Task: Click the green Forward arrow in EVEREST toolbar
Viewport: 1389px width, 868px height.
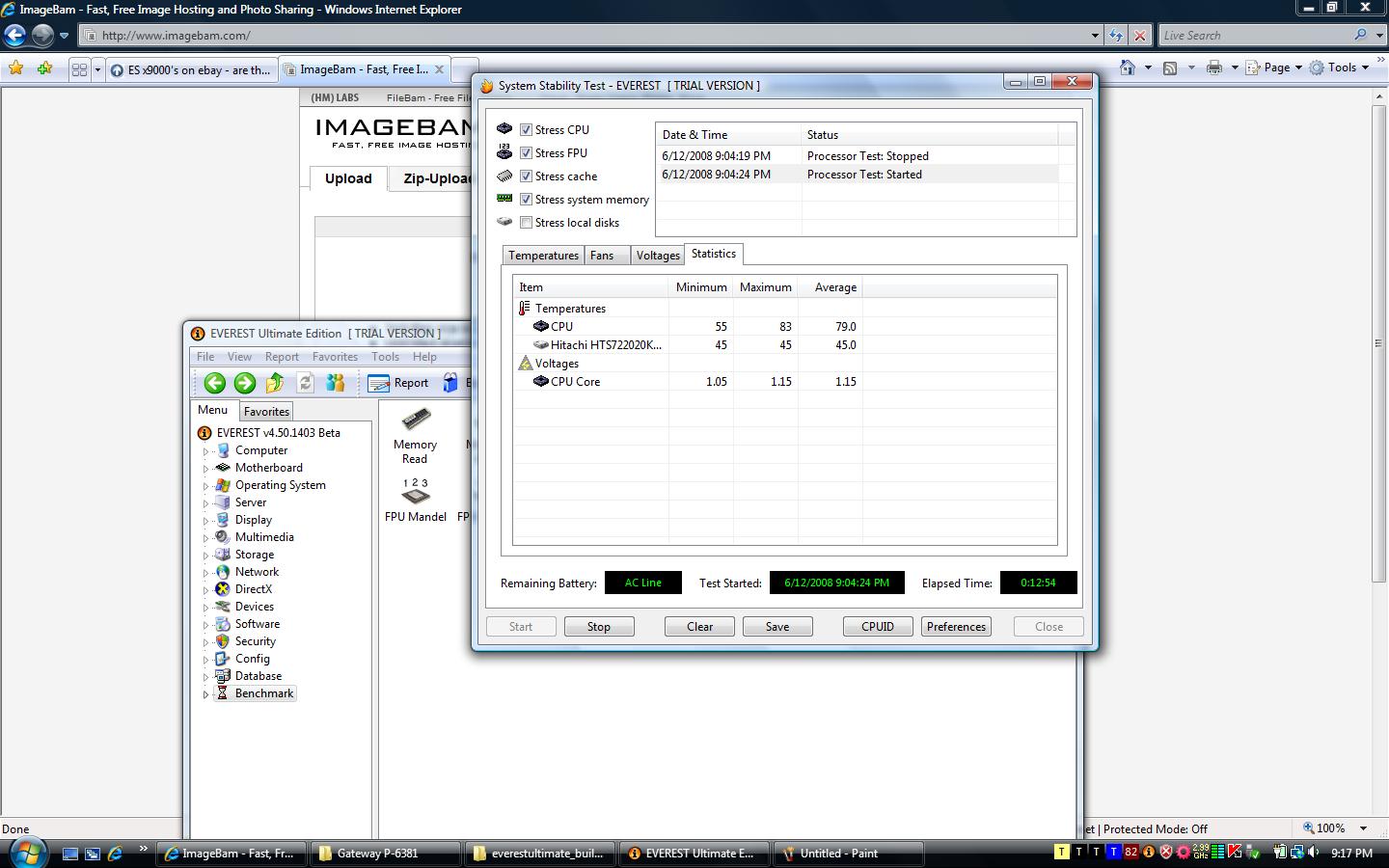Action: click(245, 383)
